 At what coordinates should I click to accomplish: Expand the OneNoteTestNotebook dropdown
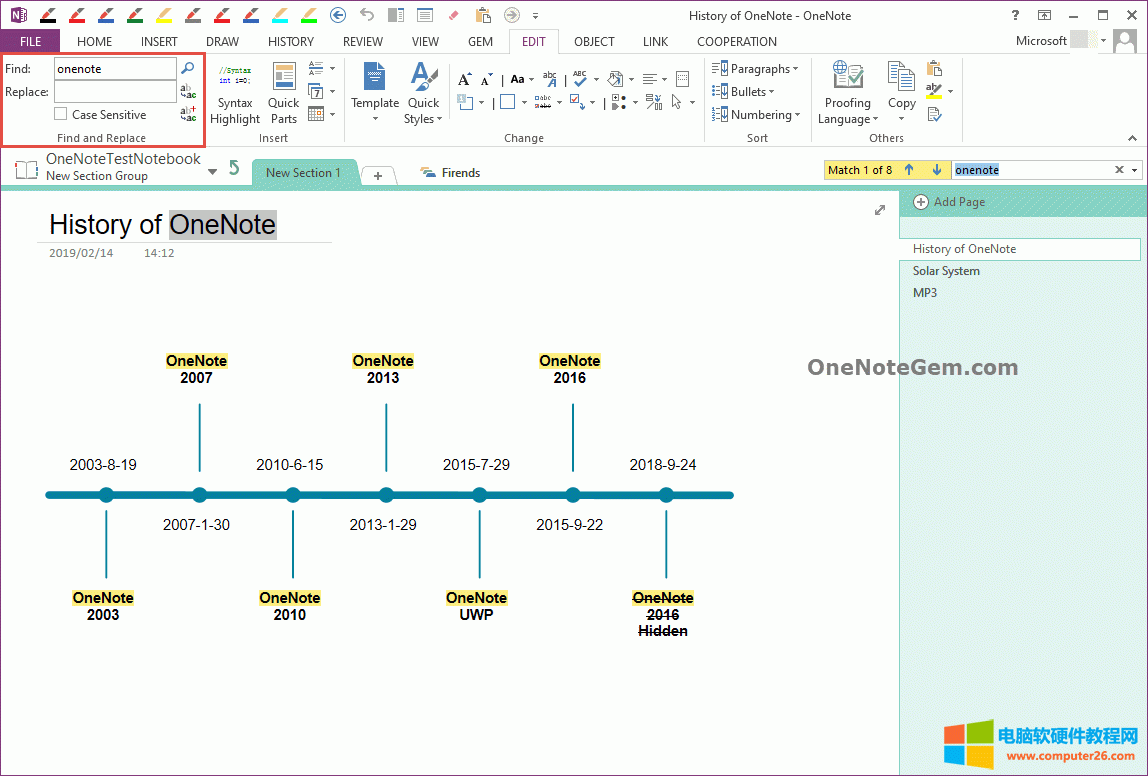click(212, 172)
